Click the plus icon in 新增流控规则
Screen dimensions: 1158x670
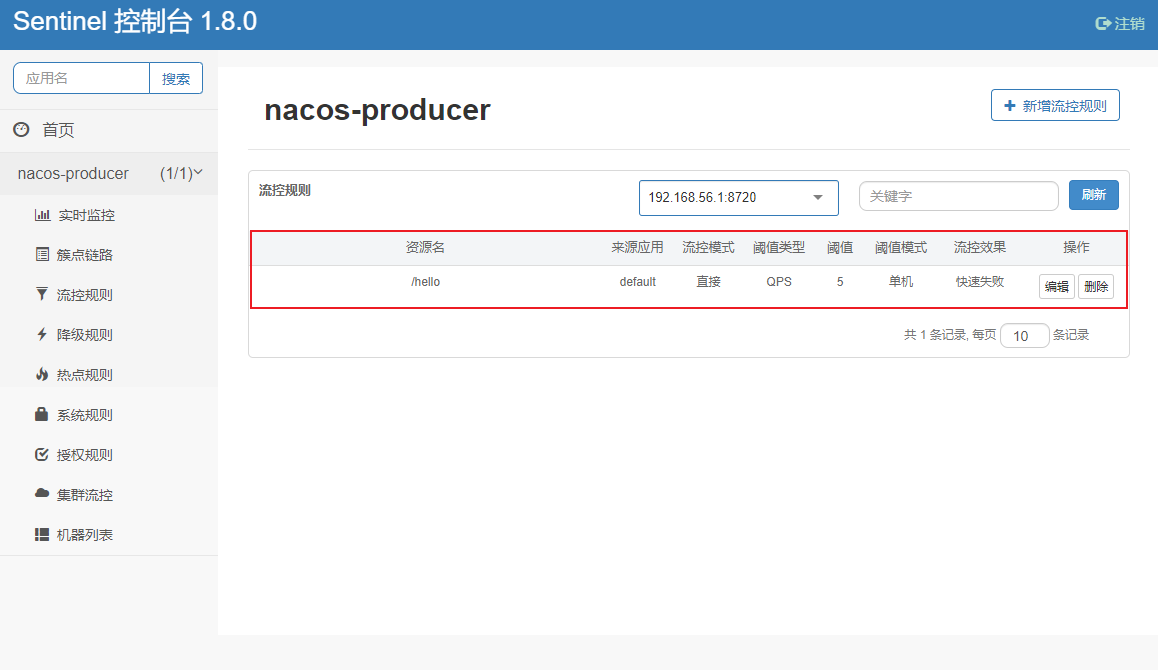pyautogui.click(x=1010, y=106)
